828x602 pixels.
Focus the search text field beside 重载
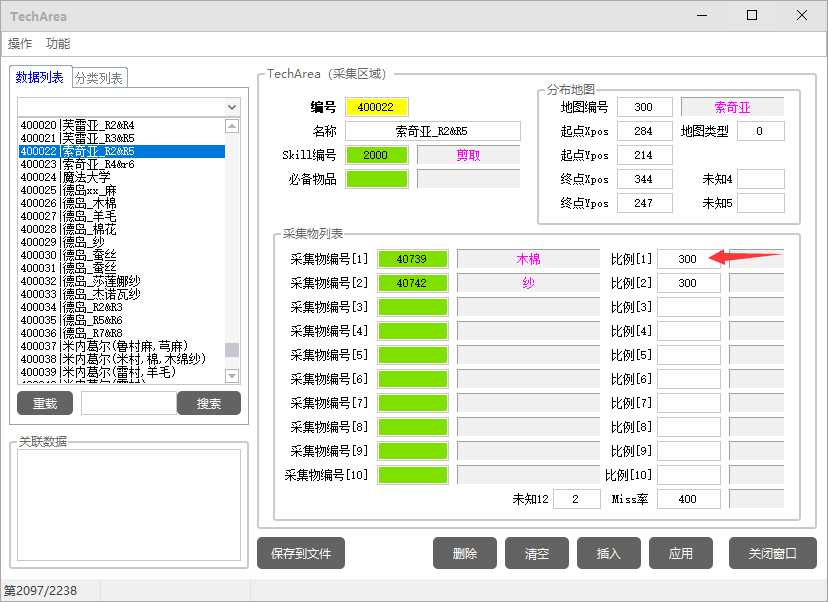pyautogui.click(x=129, y=403)
